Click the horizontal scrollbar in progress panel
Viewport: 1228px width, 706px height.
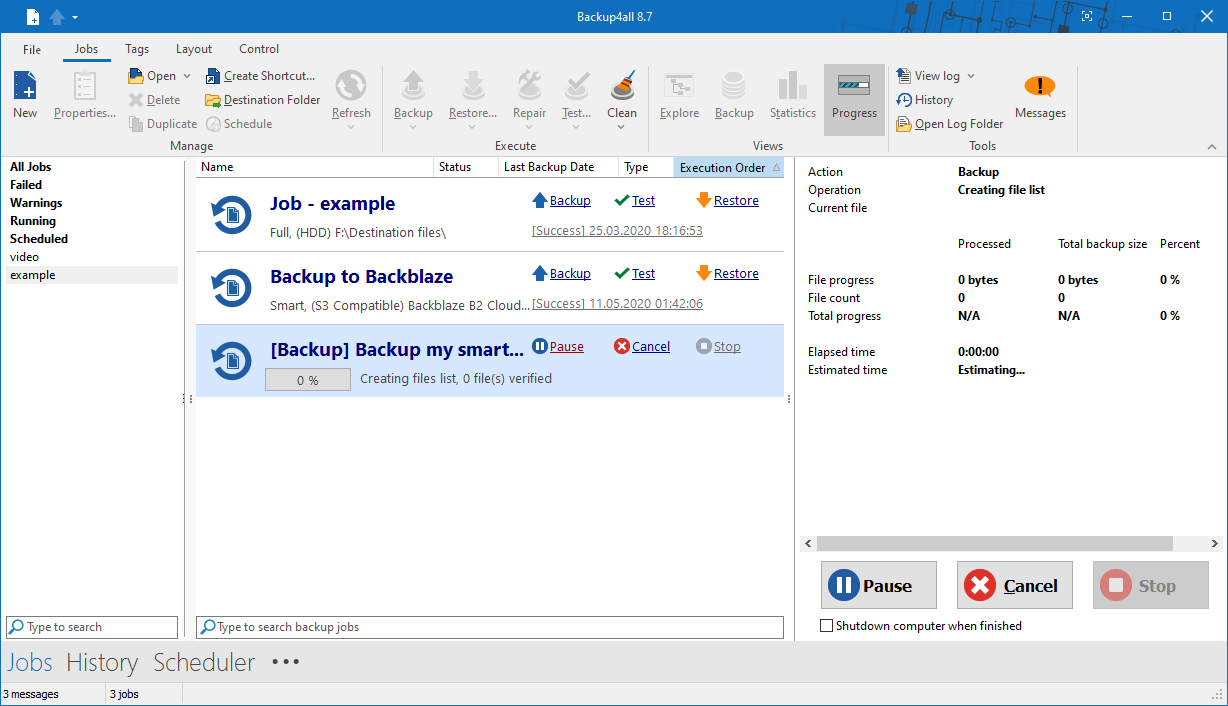coord(993,544)
